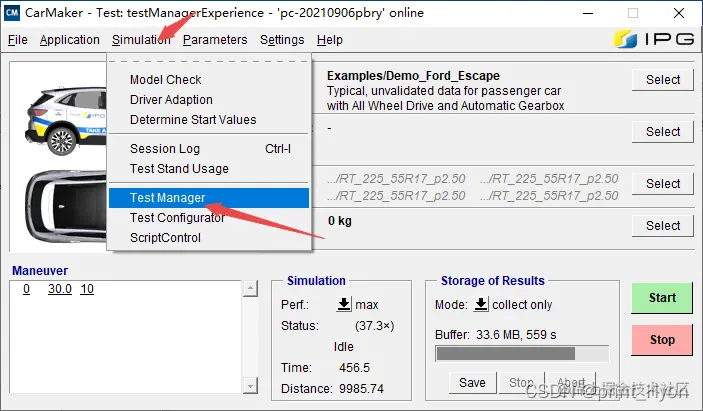Open the Simulation menu
This screenshot has width=703, height=411.
coord(141,40)
